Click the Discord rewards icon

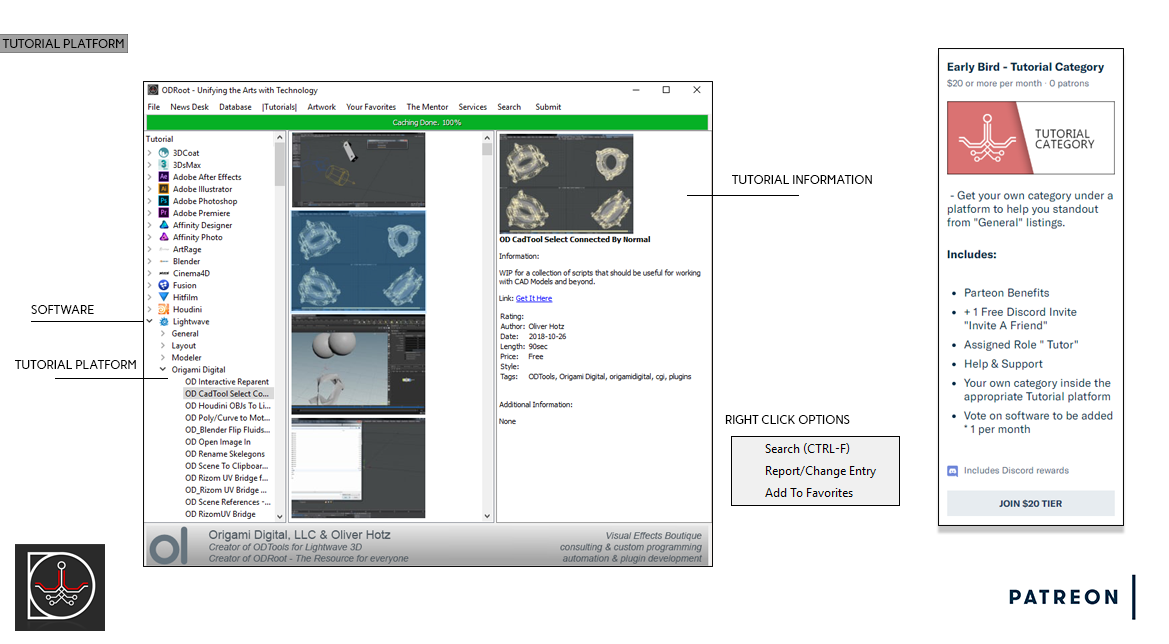pyautogui.click(x=953, y=471)
